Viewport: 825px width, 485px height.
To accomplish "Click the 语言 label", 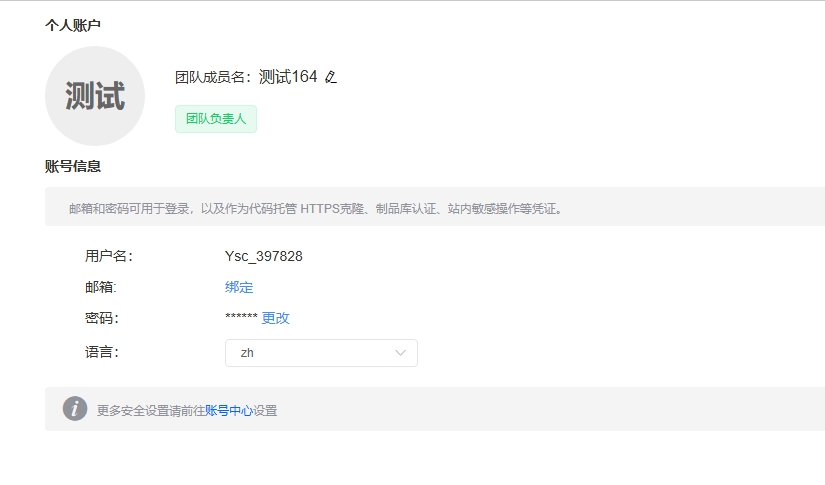I will (x=102, y=352).
